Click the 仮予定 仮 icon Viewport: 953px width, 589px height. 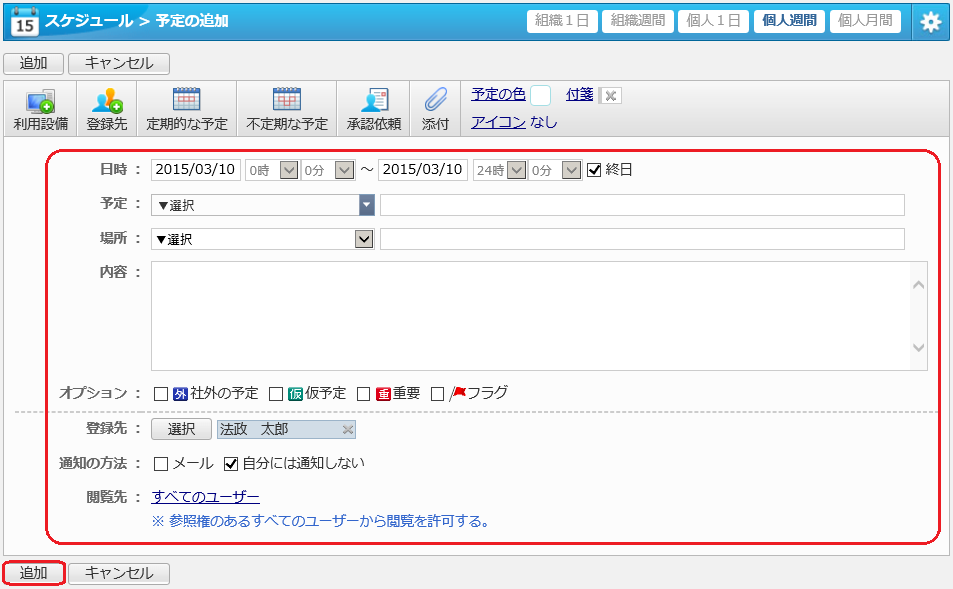pyautogui.click(x=295, y=394)
